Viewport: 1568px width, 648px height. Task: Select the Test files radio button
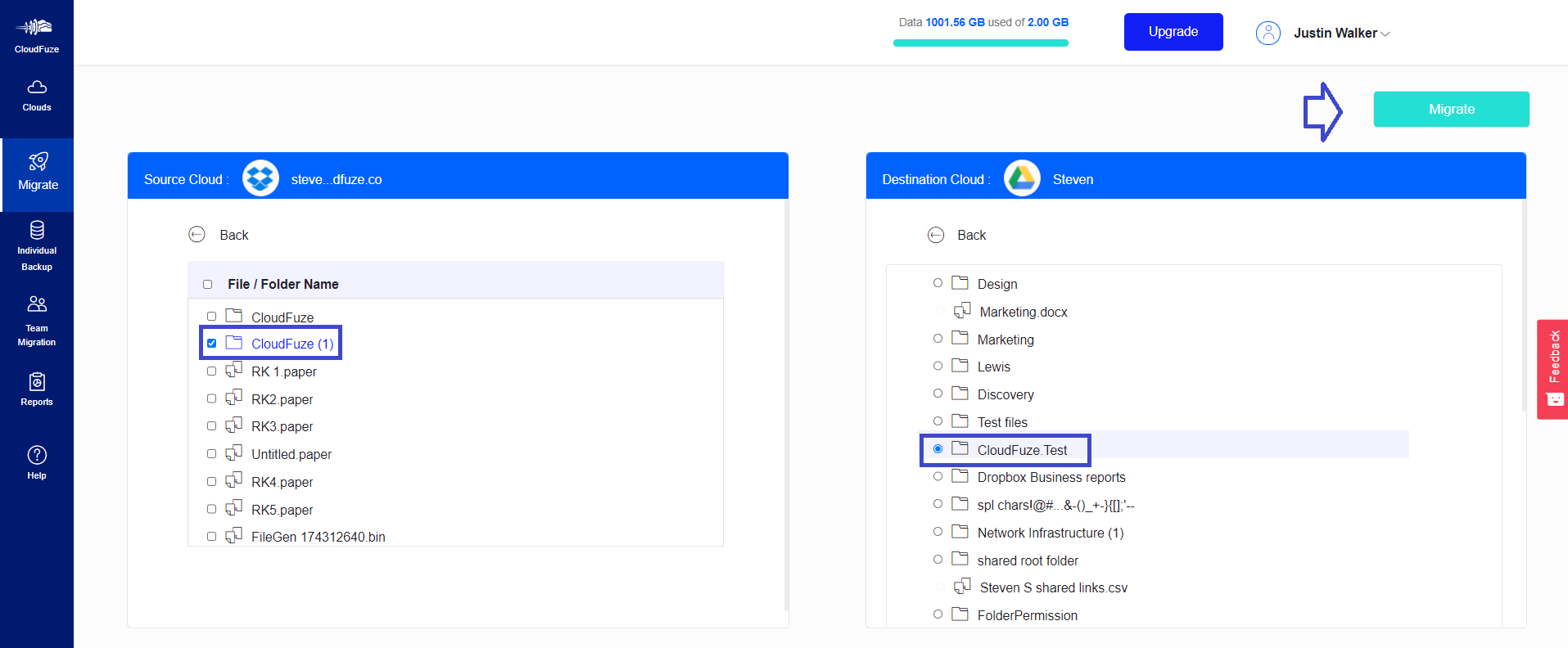click(x=938, y=421)
